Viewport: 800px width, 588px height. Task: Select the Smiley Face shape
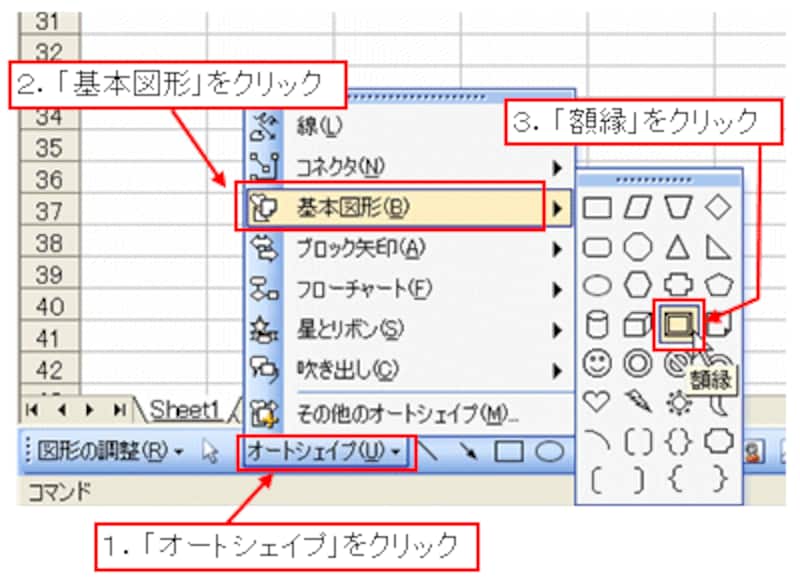click(597, 363)
